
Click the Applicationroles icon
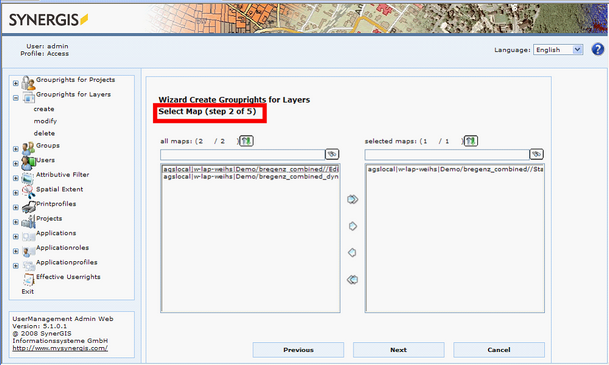(28, 251)
